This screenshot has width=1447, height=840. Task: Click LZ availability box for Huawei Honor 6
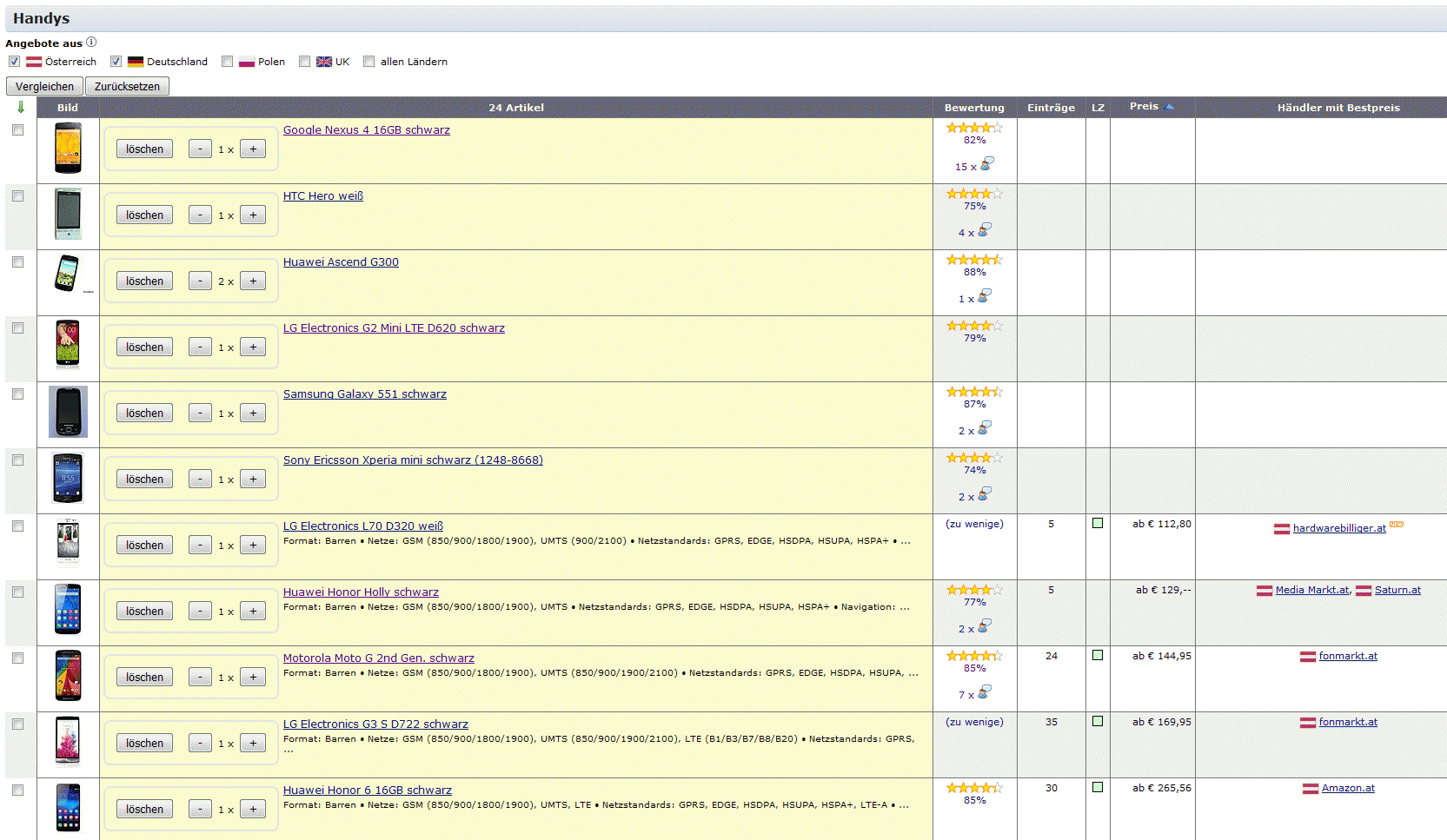click(1098, 787)
